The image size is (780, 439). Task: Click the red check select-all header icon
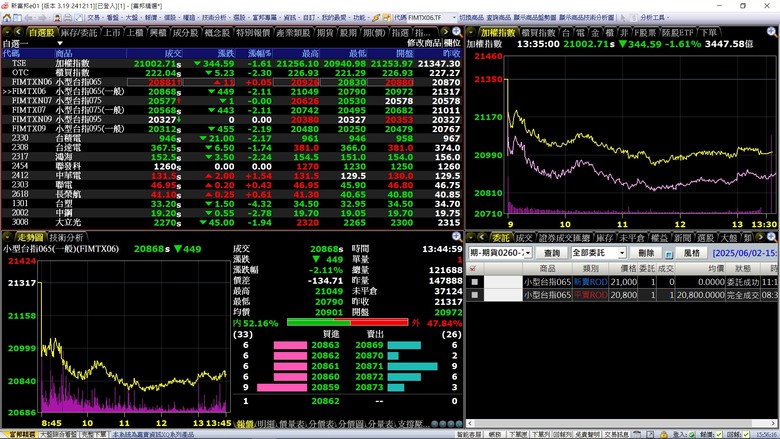[473, 268]
